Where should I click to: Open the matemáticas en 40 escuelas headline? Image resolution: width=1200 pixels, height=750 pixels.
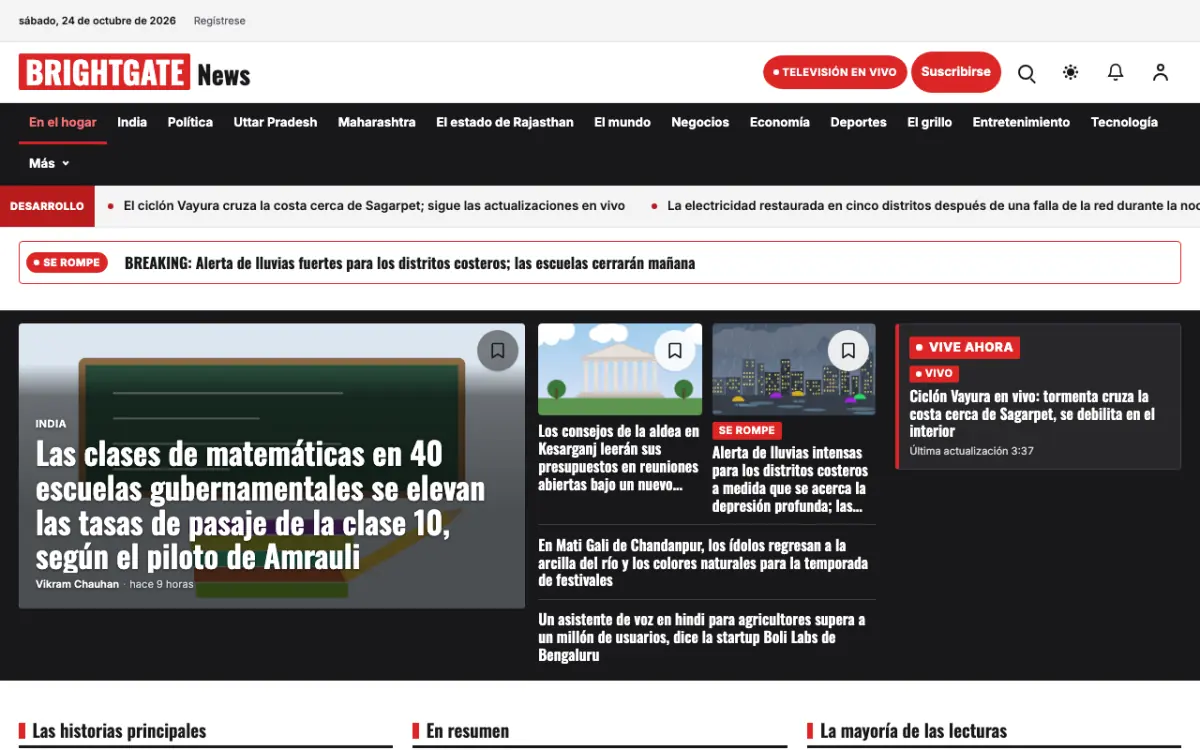pos(260,505)
